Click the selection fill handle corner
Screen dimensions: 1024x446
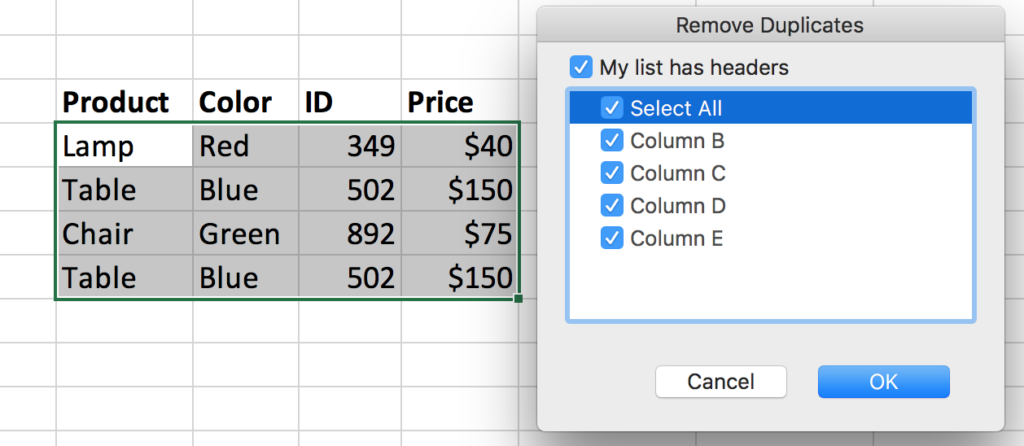[518, 298]
